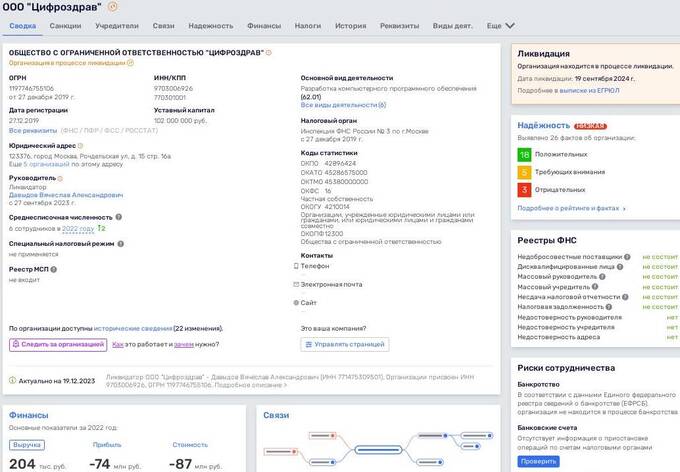Viewport: 680px width, 472px height.
Task: Switch to the Налоги tab
Action: tap(308, 26)
